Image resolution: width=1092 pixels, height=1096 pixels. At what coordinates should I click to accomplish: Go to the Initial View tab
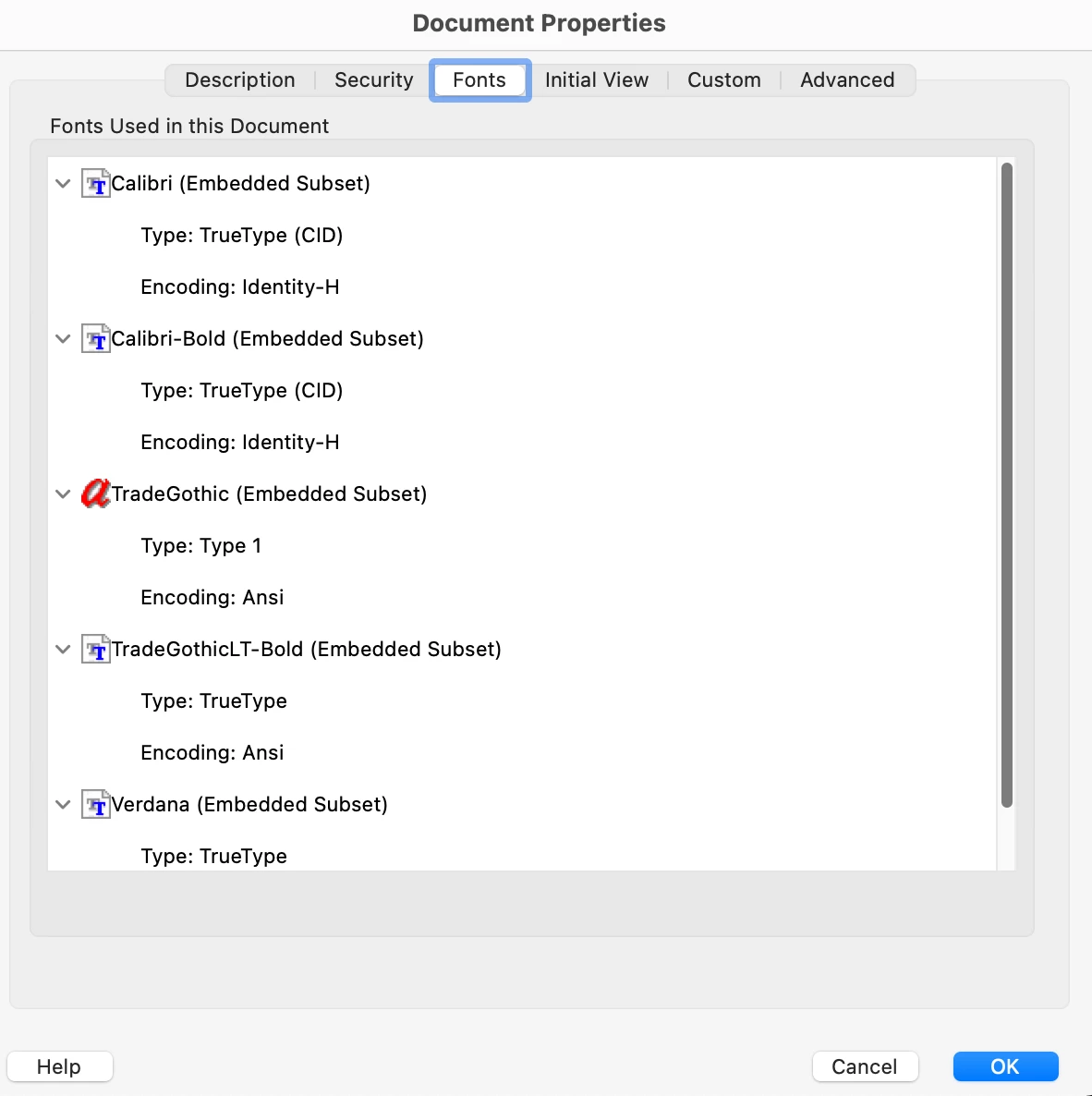coord(597,79)
